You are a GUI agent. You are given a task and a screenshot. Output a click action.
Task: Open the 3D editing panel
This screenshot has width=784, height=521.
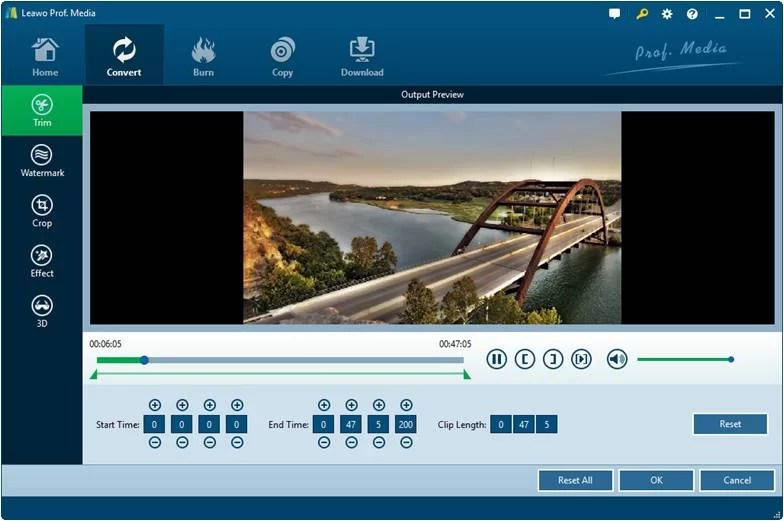pos(42,311)
